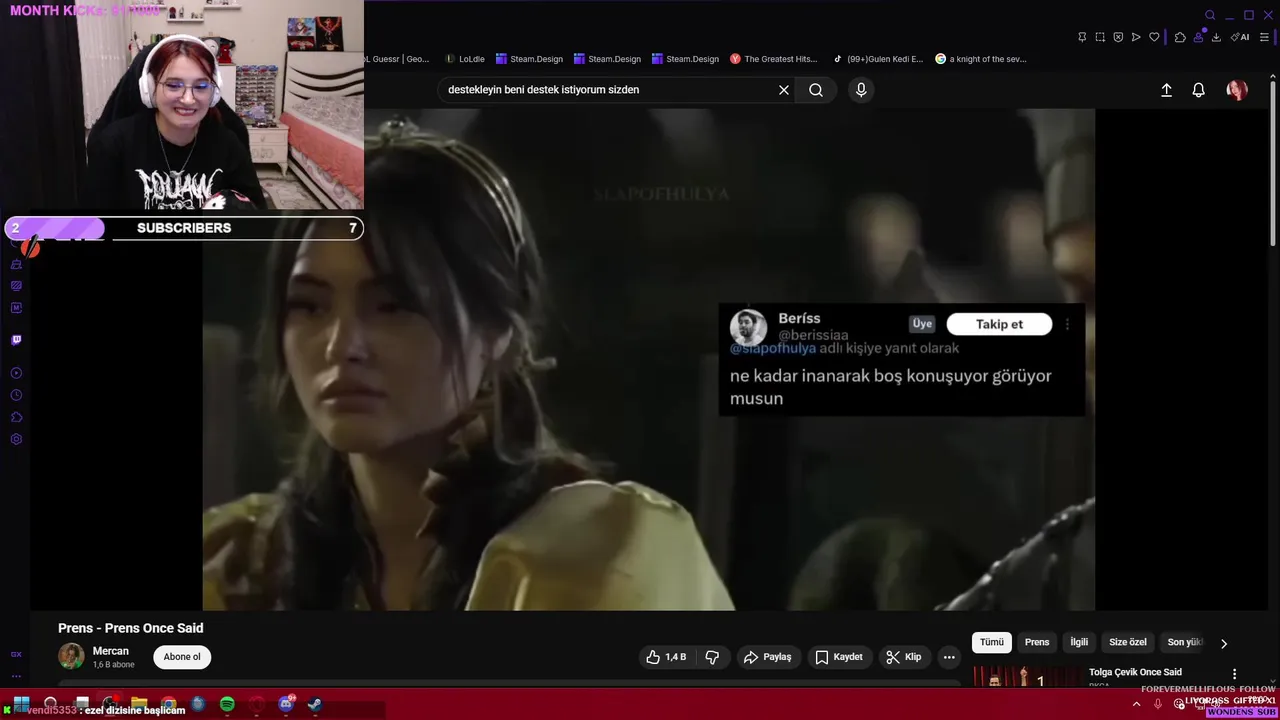Screen dimensions: 1280x720
Task: Click Takip et button in the tweet overlay
Action: (x=999, y=324)
